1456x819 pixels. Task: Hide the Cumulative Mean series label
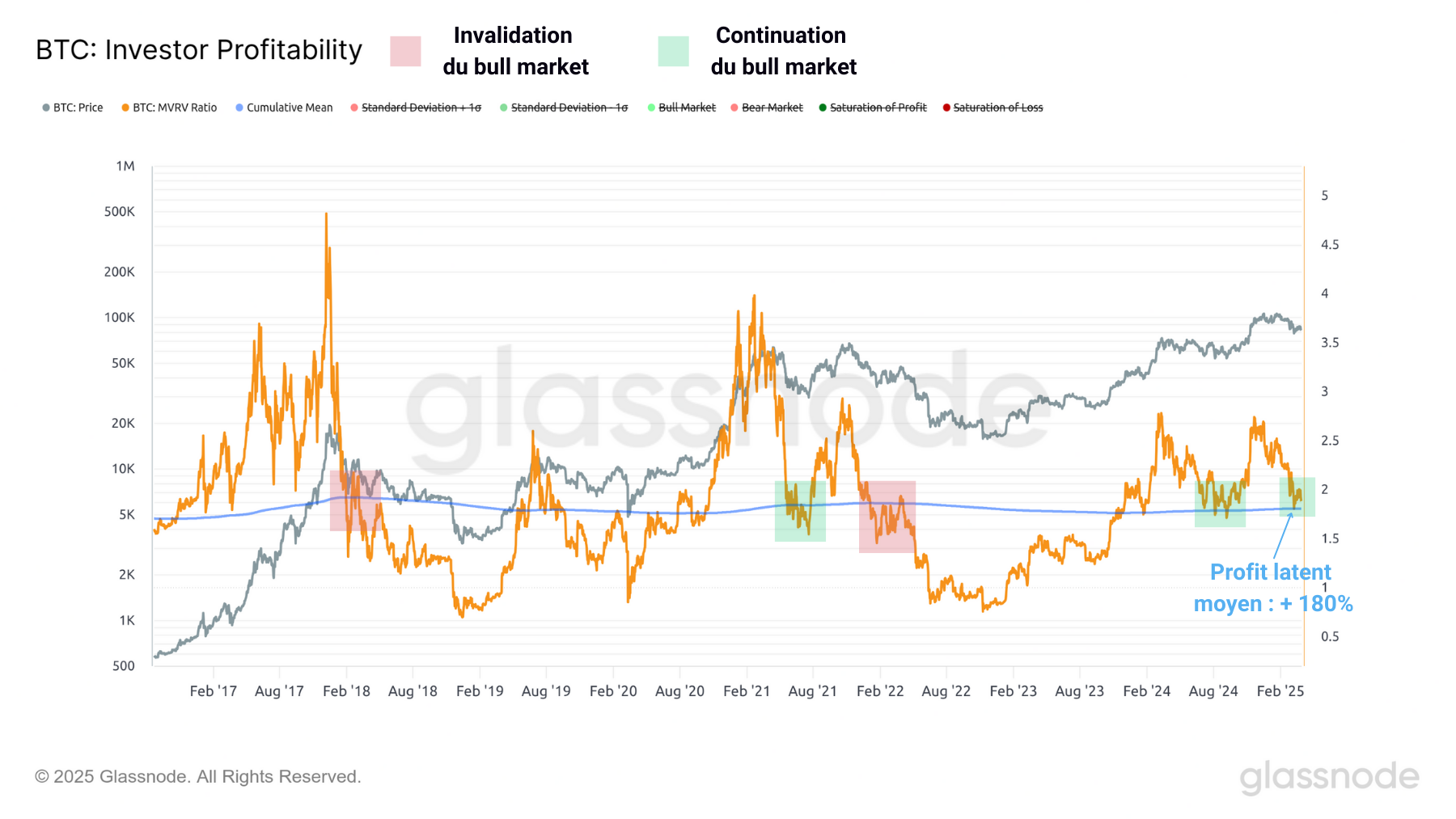tap(290, 108)
